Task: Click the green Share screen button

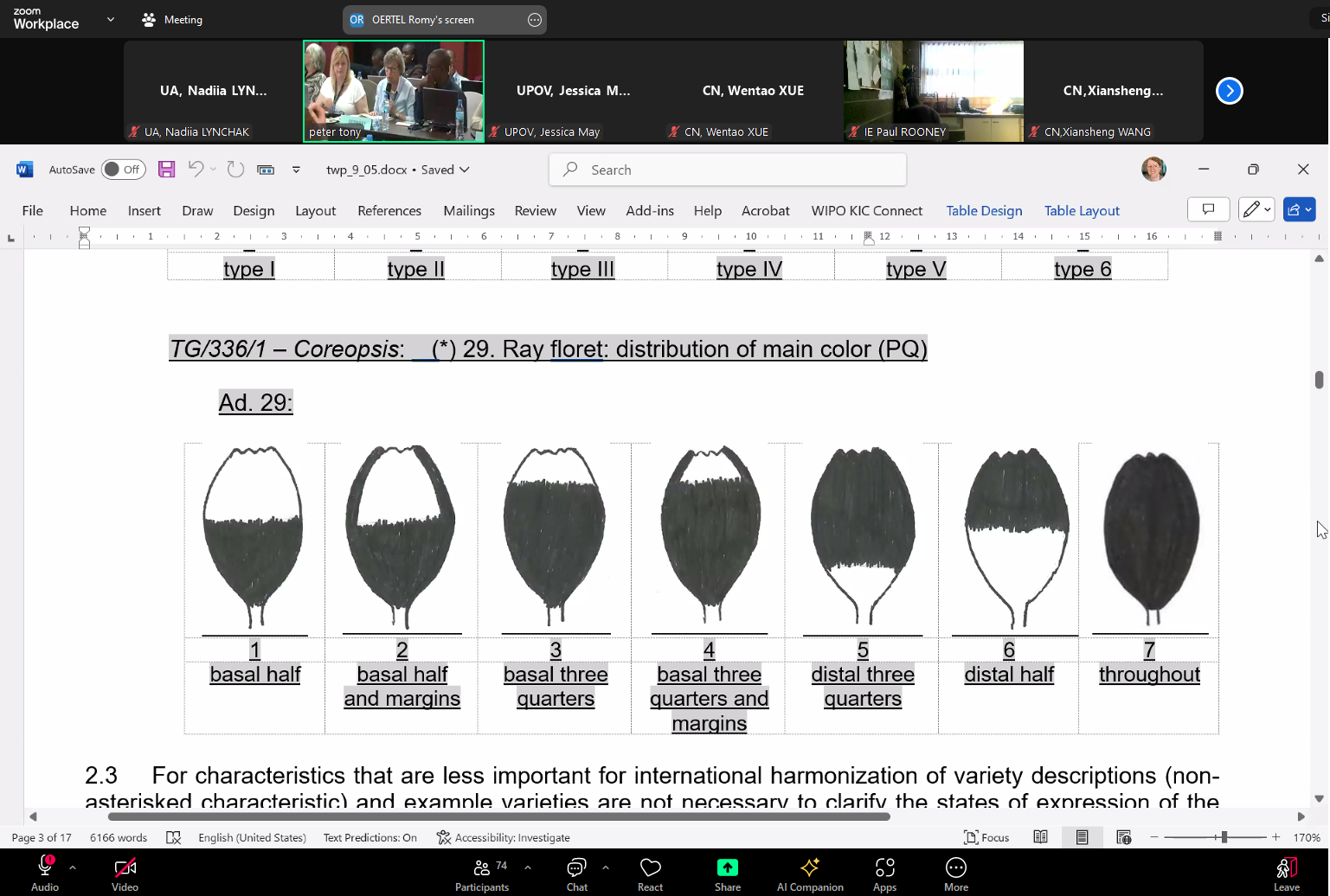Action: point(727,868)
